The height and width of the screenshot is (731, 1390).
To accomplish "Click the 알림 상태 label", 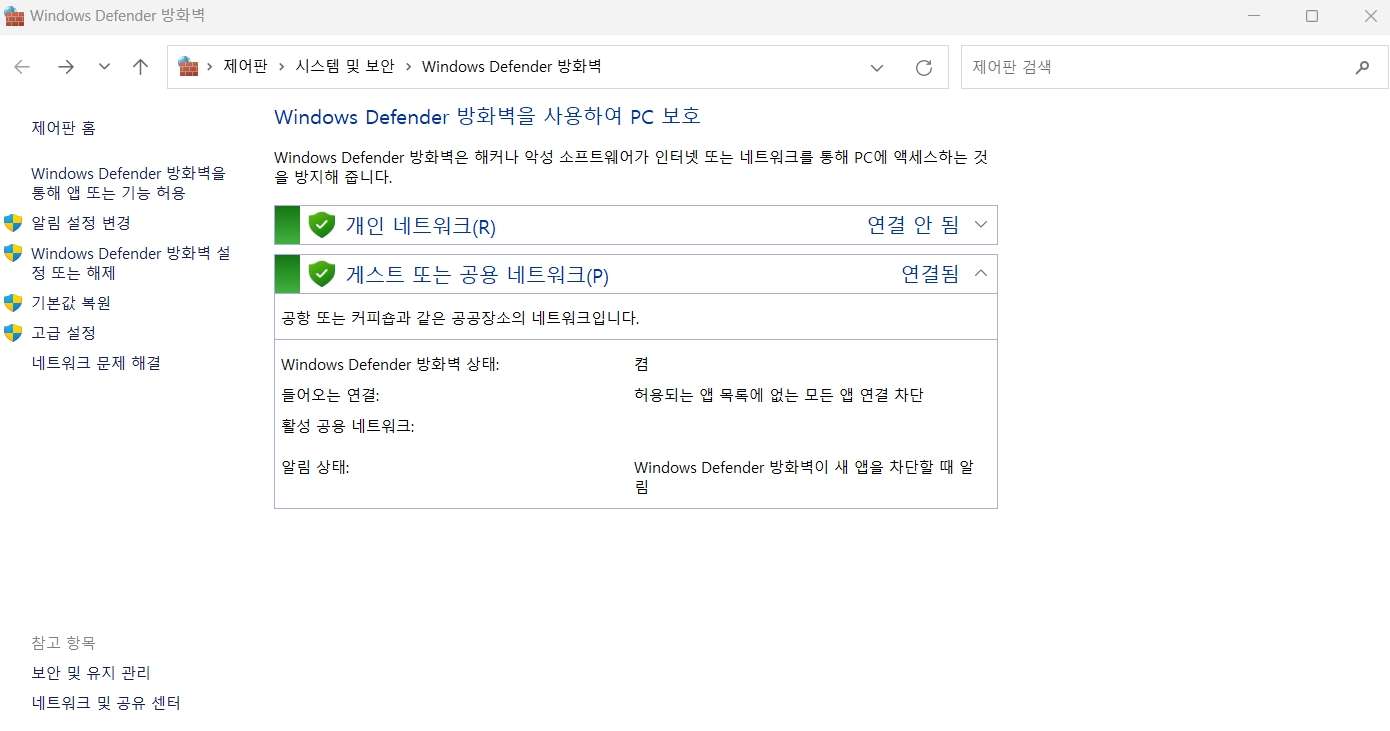I will [315, 467].
